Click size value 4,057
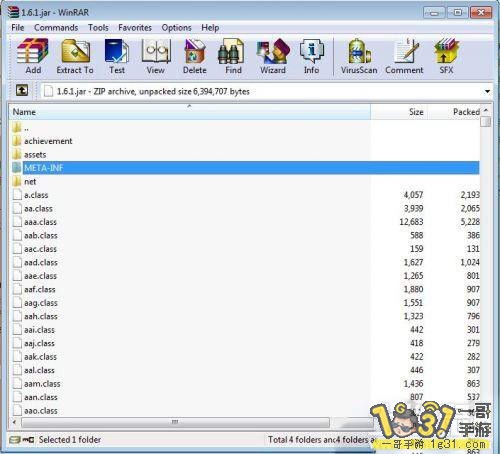Image resolution: width=500 pixels, height=454 pixels. [413, 195]
